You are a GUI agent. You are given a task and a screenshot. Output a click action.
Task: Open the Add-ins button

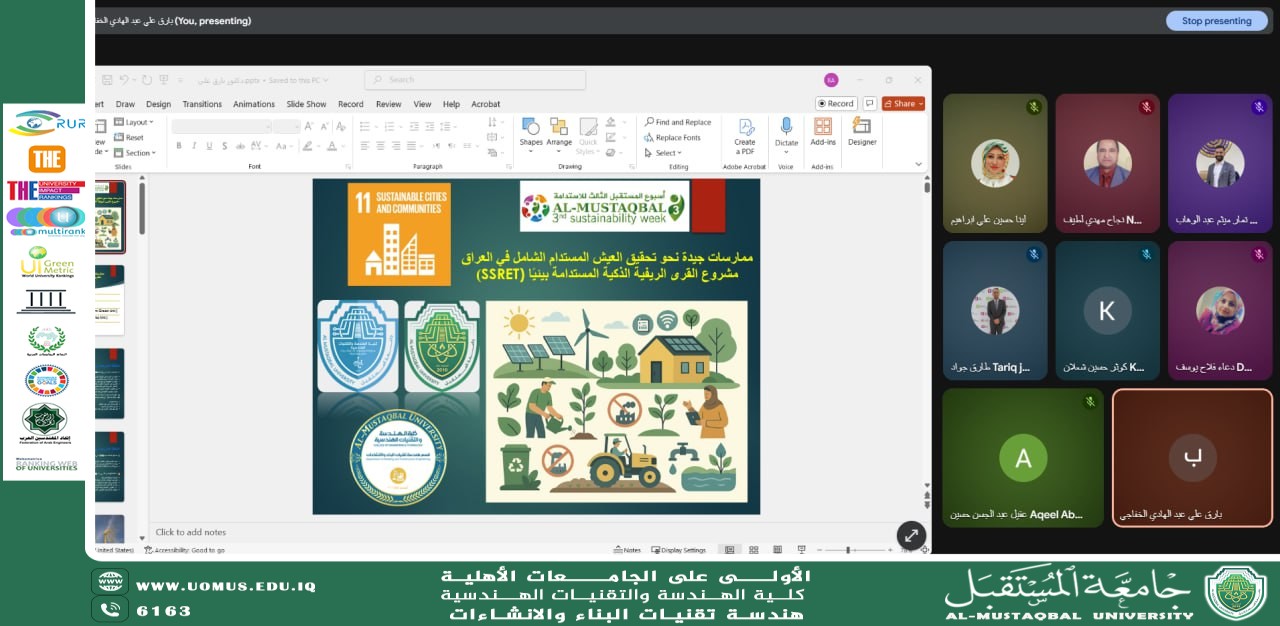point(823,131)
